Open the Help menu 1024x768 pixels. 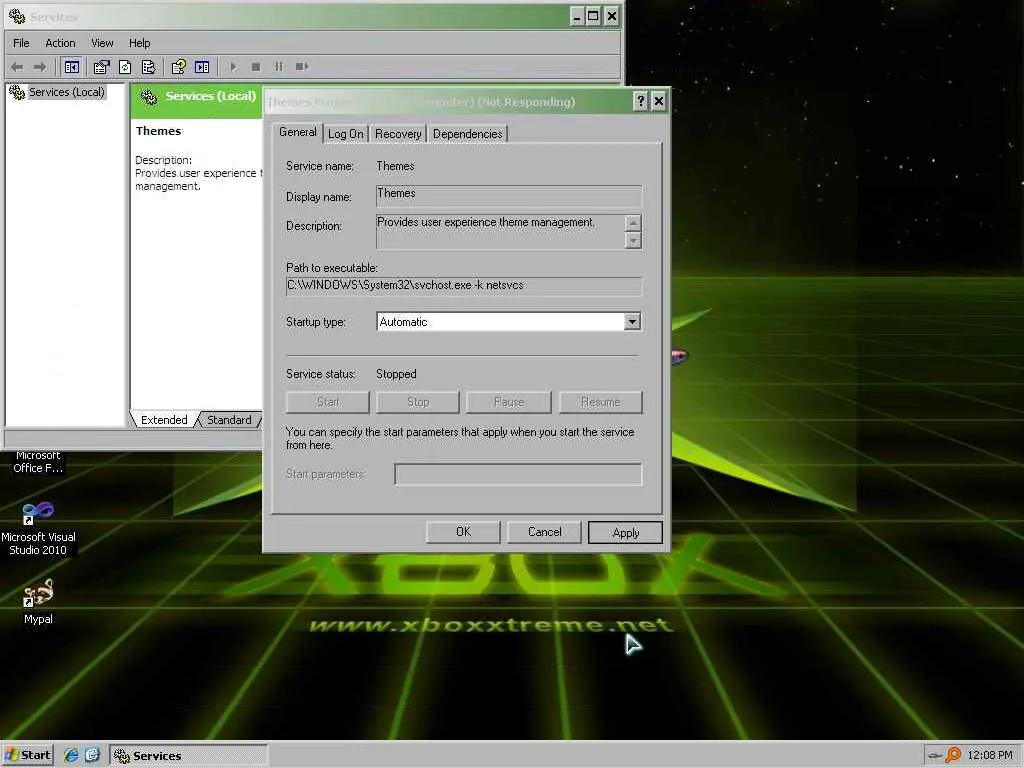(139, 43)
